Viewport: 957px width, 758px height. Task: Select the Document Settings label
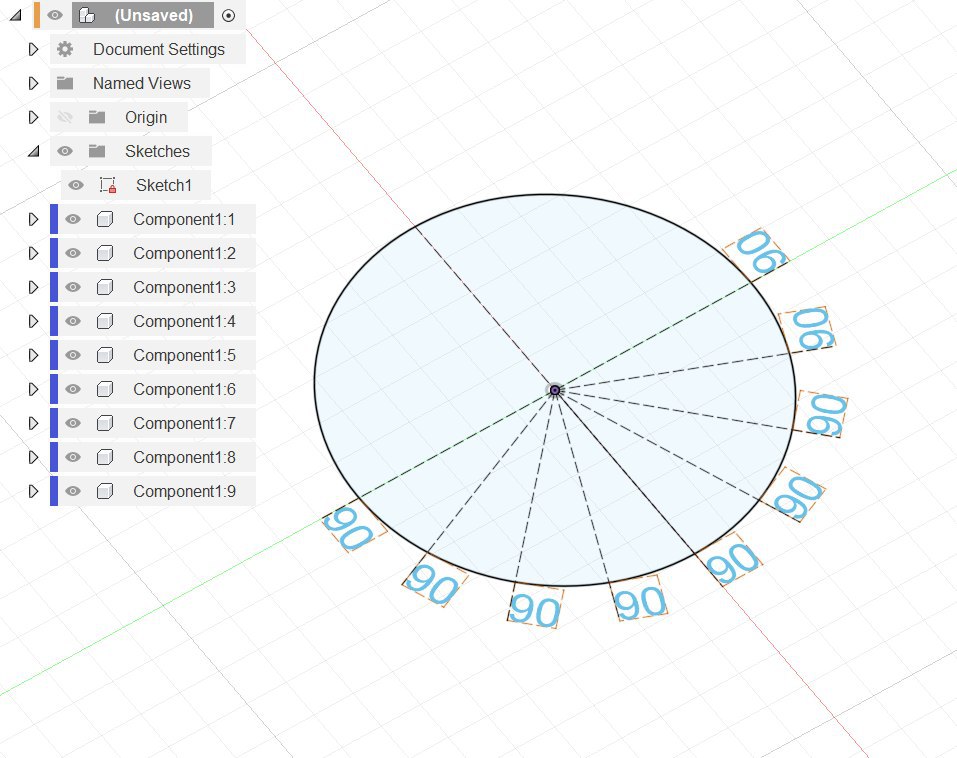159,49
